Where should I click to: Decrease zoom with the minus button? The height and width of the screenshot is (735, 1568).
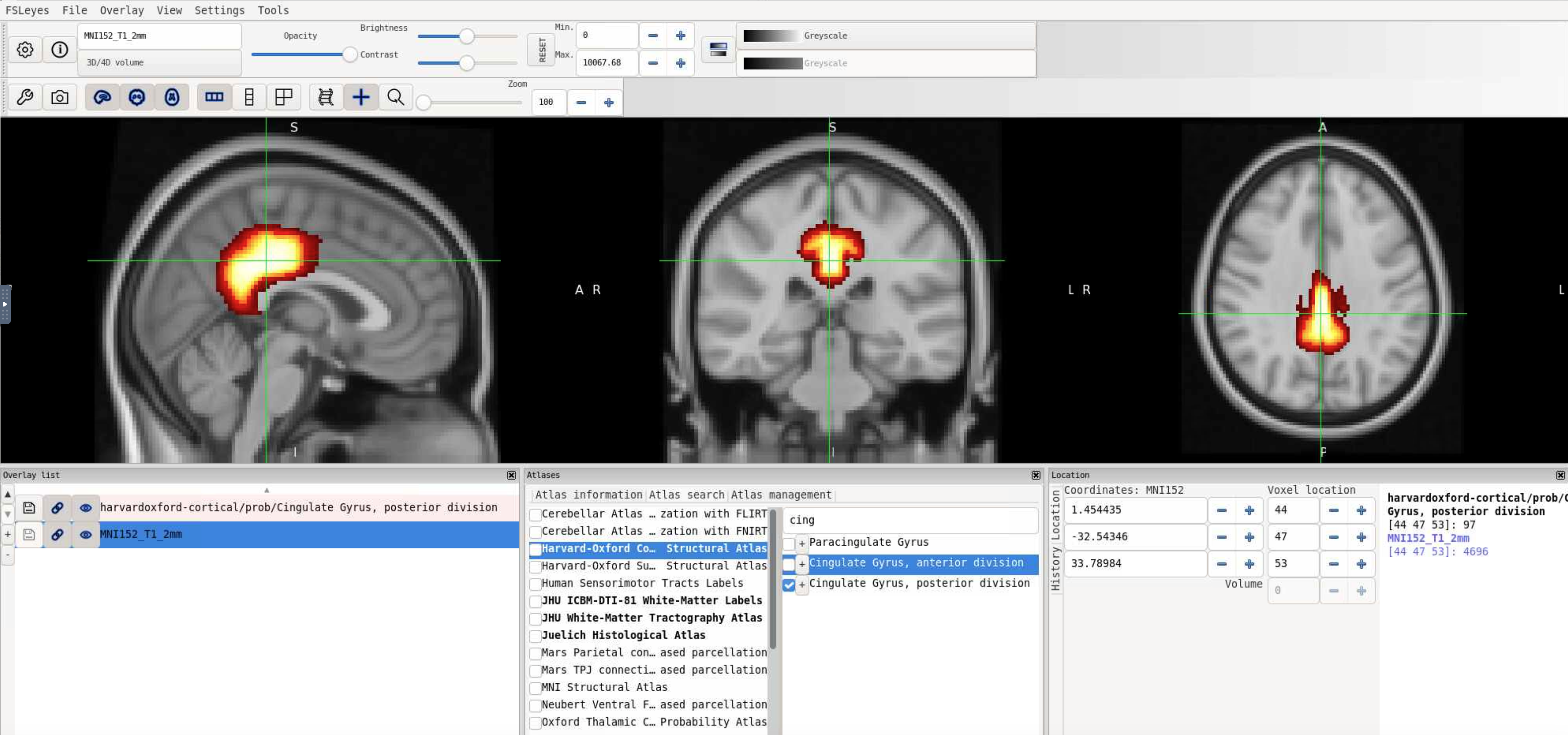[581, 102]
